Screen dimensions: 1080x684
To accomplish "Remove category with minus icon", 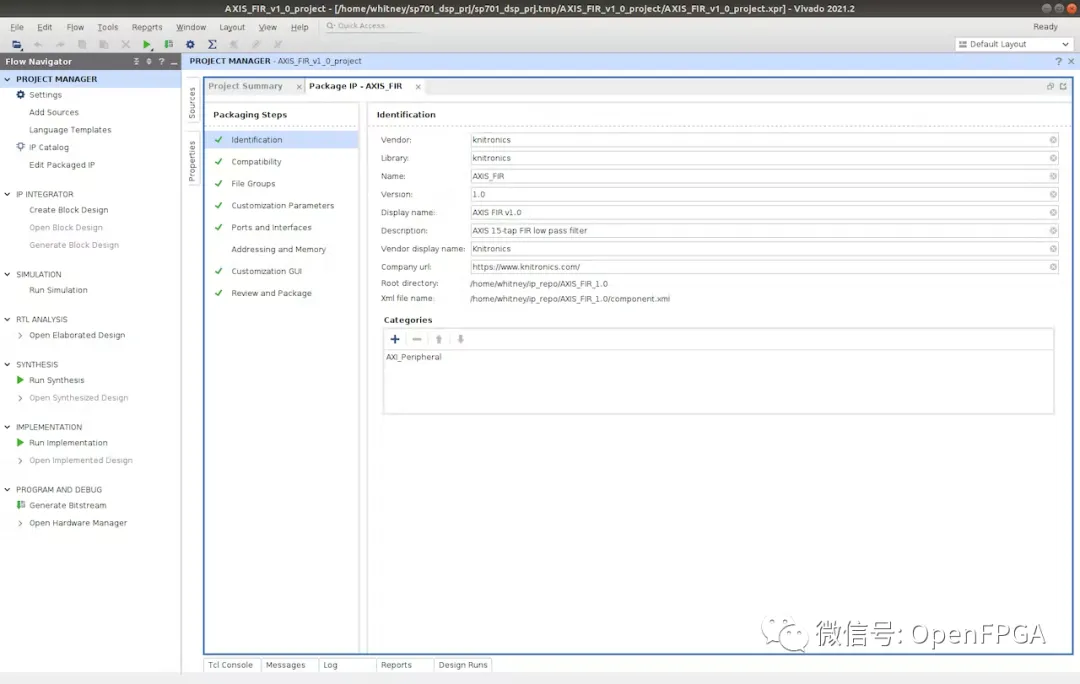I will [417, 339].
